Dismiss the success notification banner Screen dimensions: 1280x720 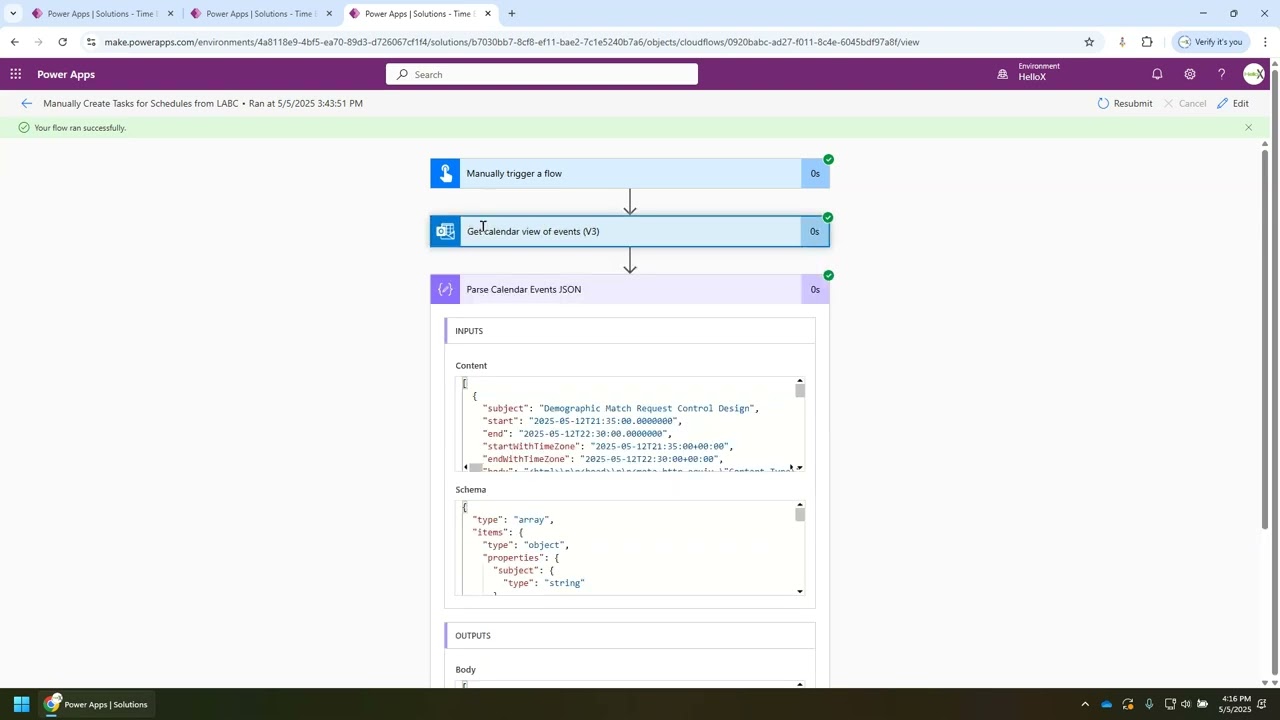pyautogui.click(x=1248, y=127)
